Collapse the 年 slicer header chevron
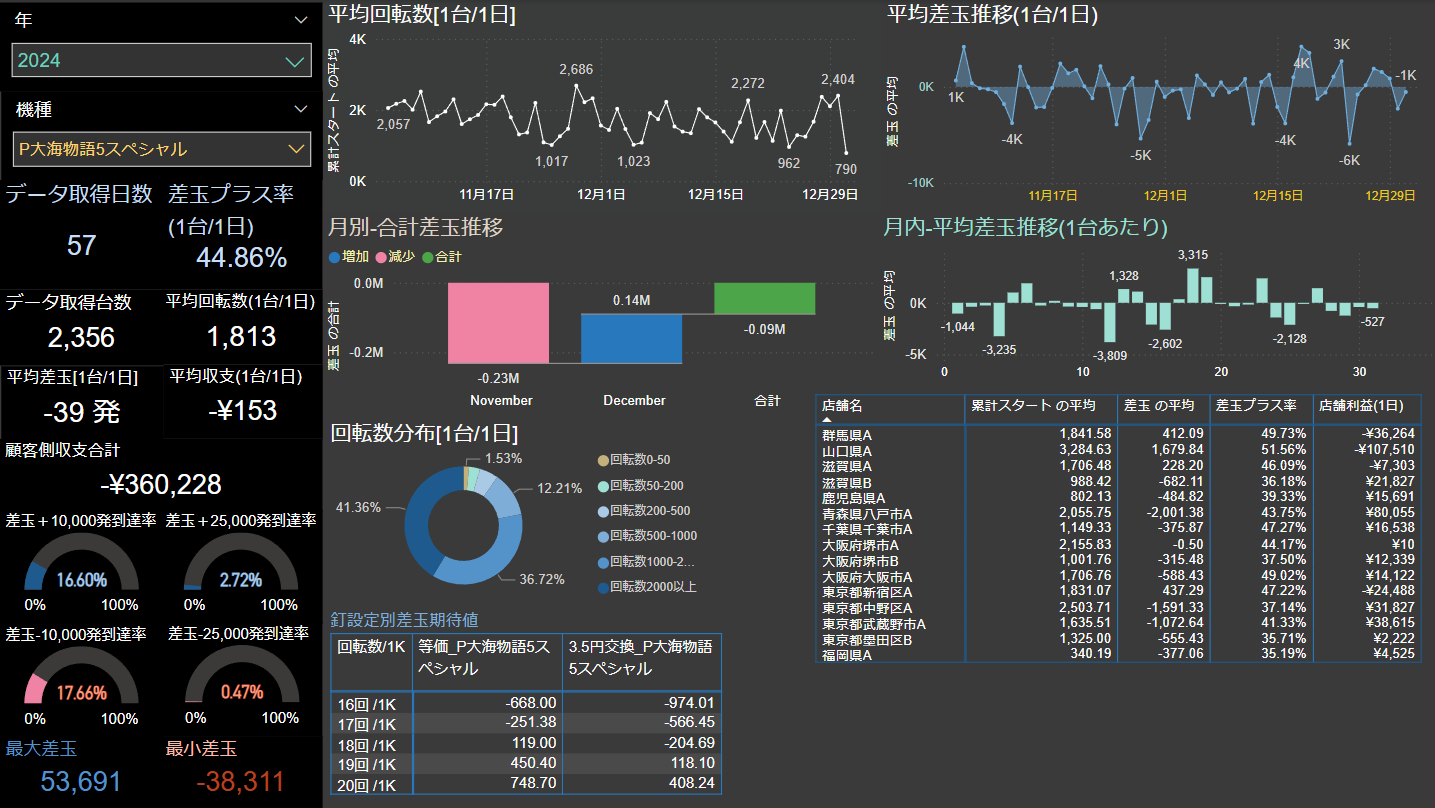This screenshot has width=1435, height=808. [301, 20]
